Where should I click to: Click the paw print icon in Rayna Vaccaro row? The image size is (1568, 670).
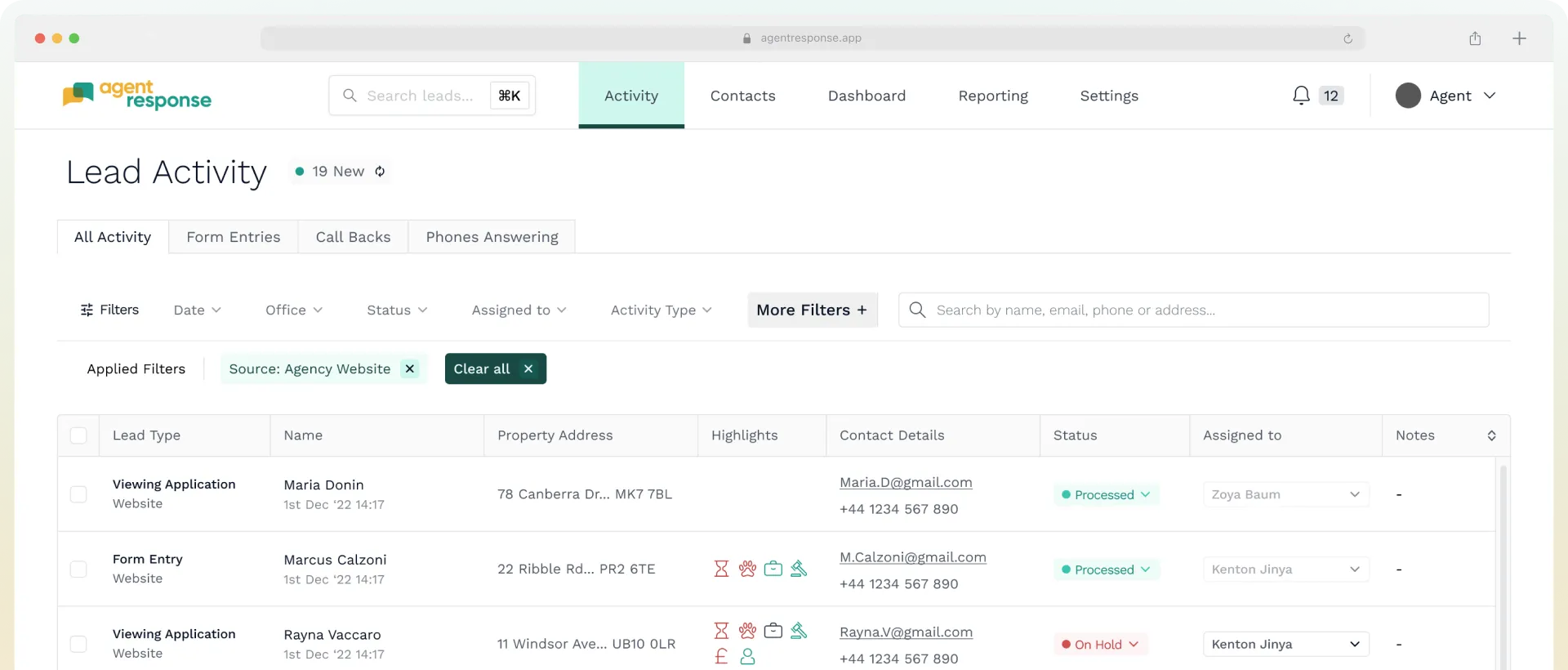click(x=747, y=631)
